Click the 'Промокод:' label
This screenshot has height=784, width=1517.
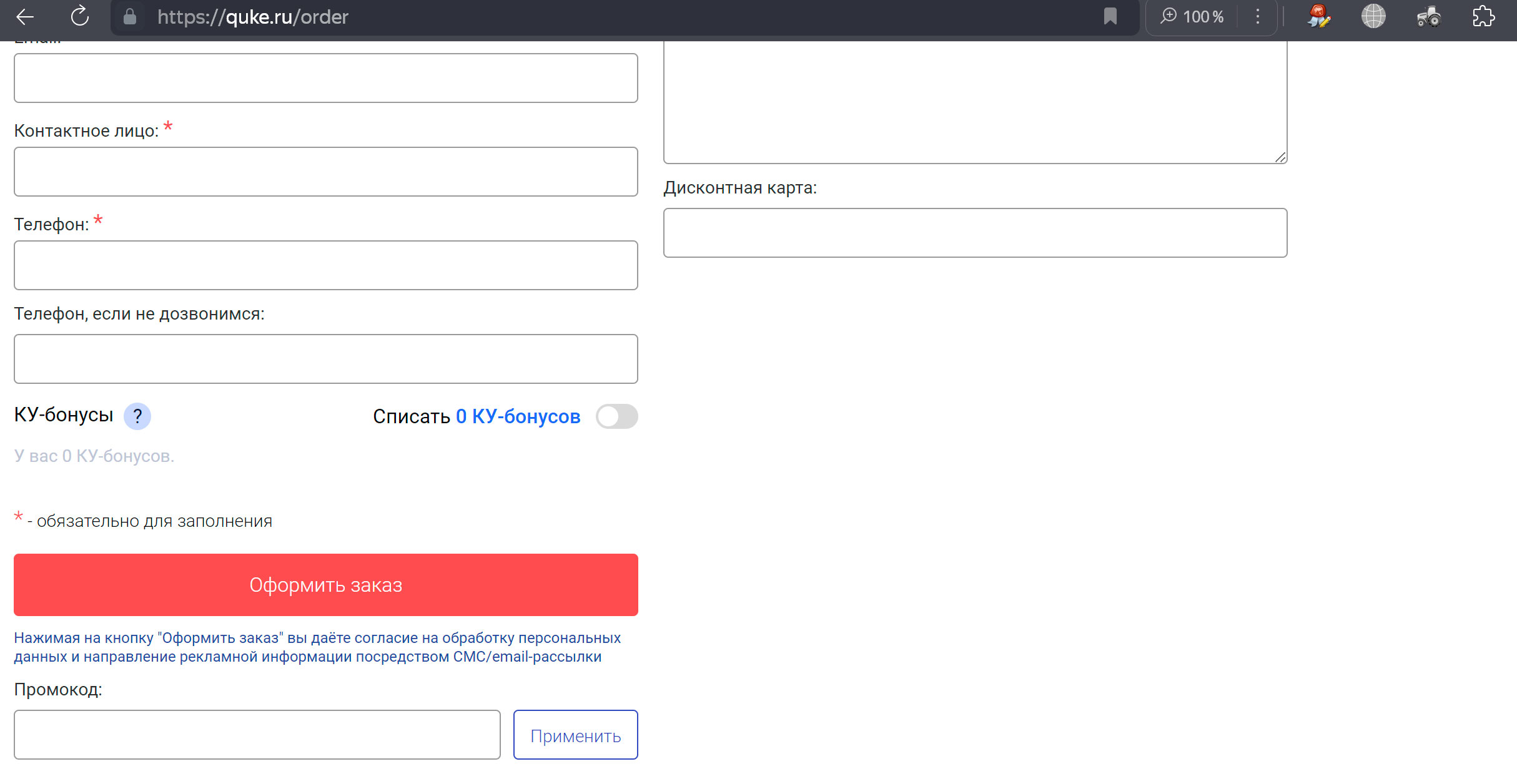58,690
